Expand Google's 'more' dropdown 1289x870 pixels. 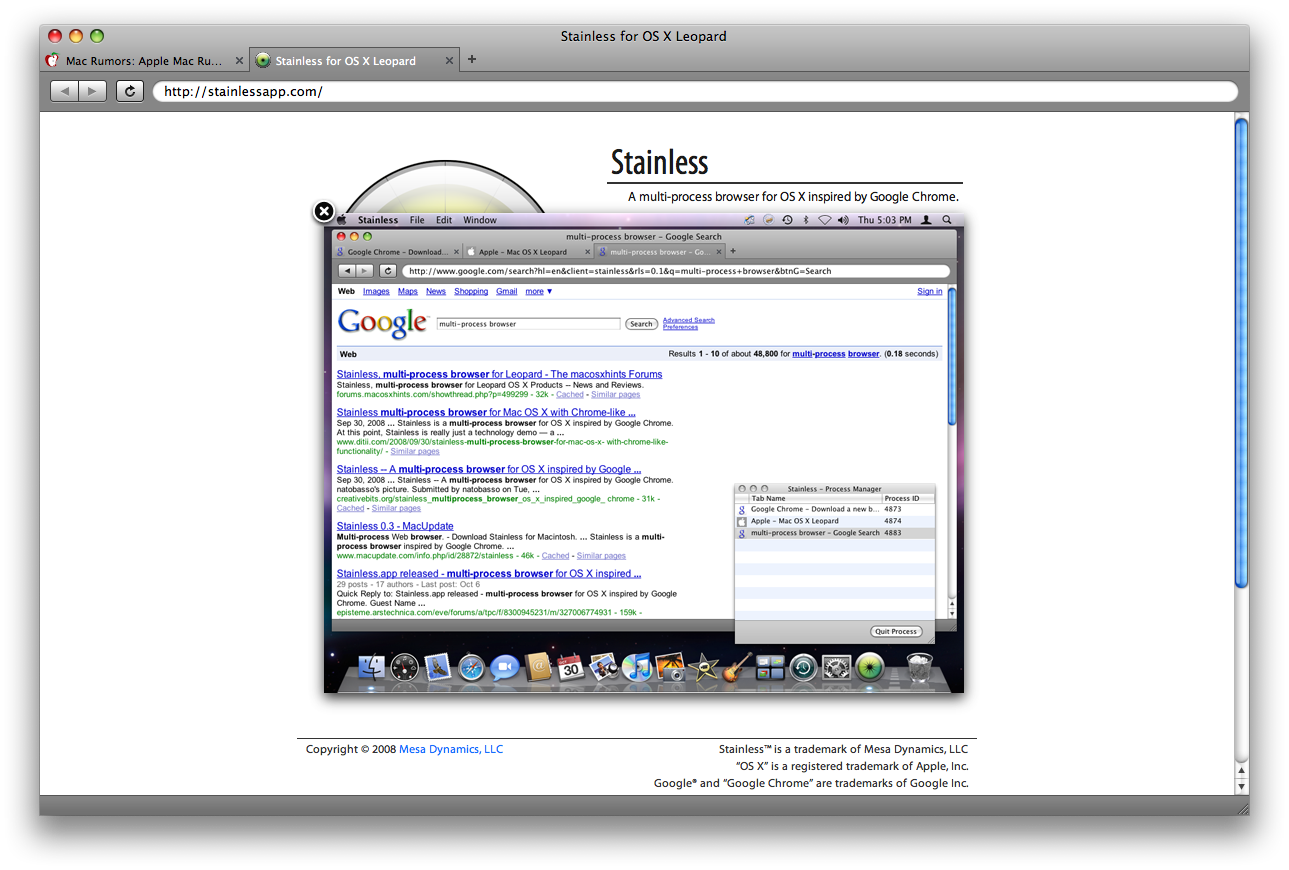pyautogui.click(x=539, y=292)
